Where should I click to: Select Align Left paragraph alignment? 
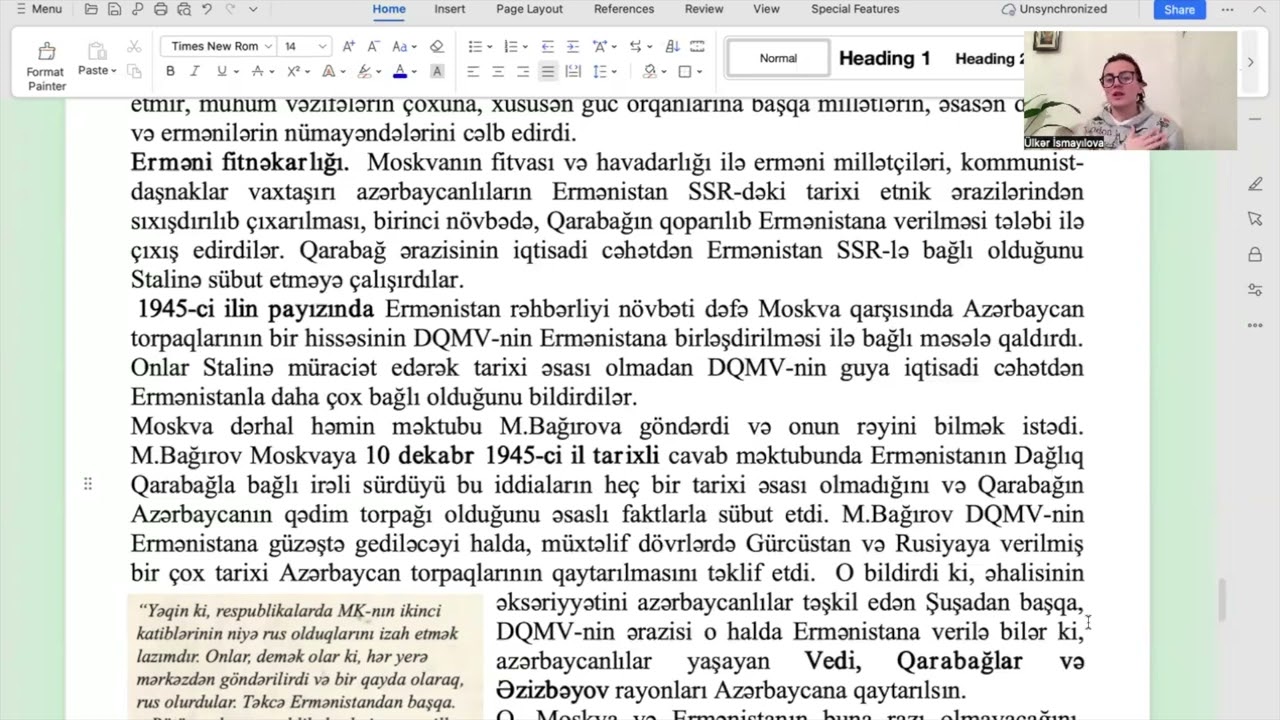[472, 71]
